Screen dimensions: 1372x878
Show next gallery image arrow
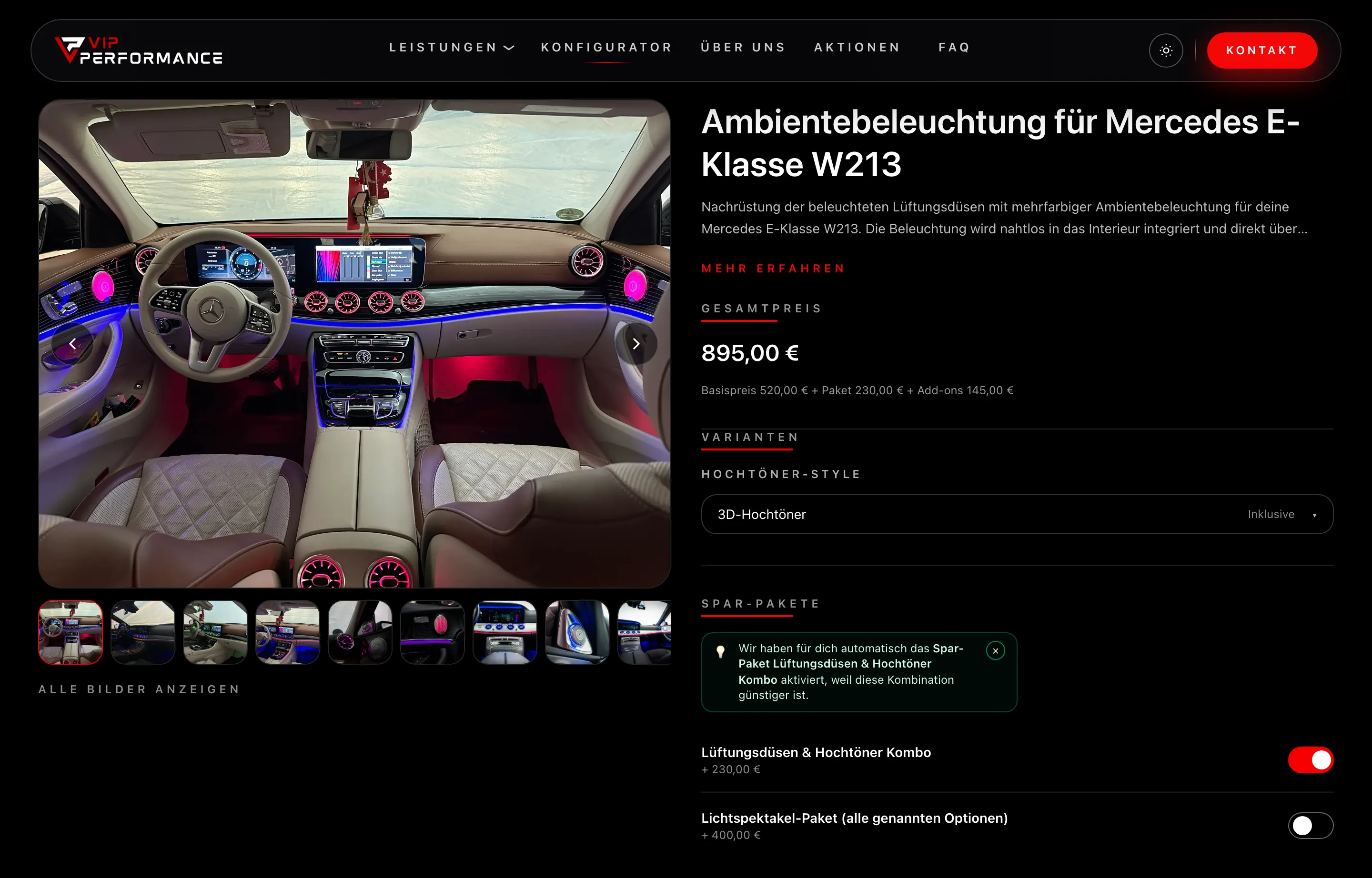pos(636,344)
